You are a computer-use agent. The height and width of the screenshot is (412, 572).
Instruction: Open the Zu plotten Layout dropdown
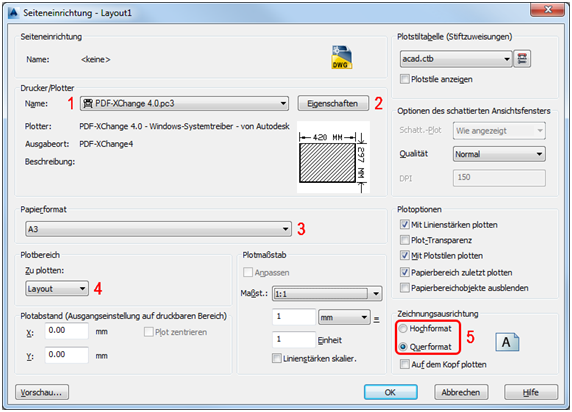[x=57, y=289]
